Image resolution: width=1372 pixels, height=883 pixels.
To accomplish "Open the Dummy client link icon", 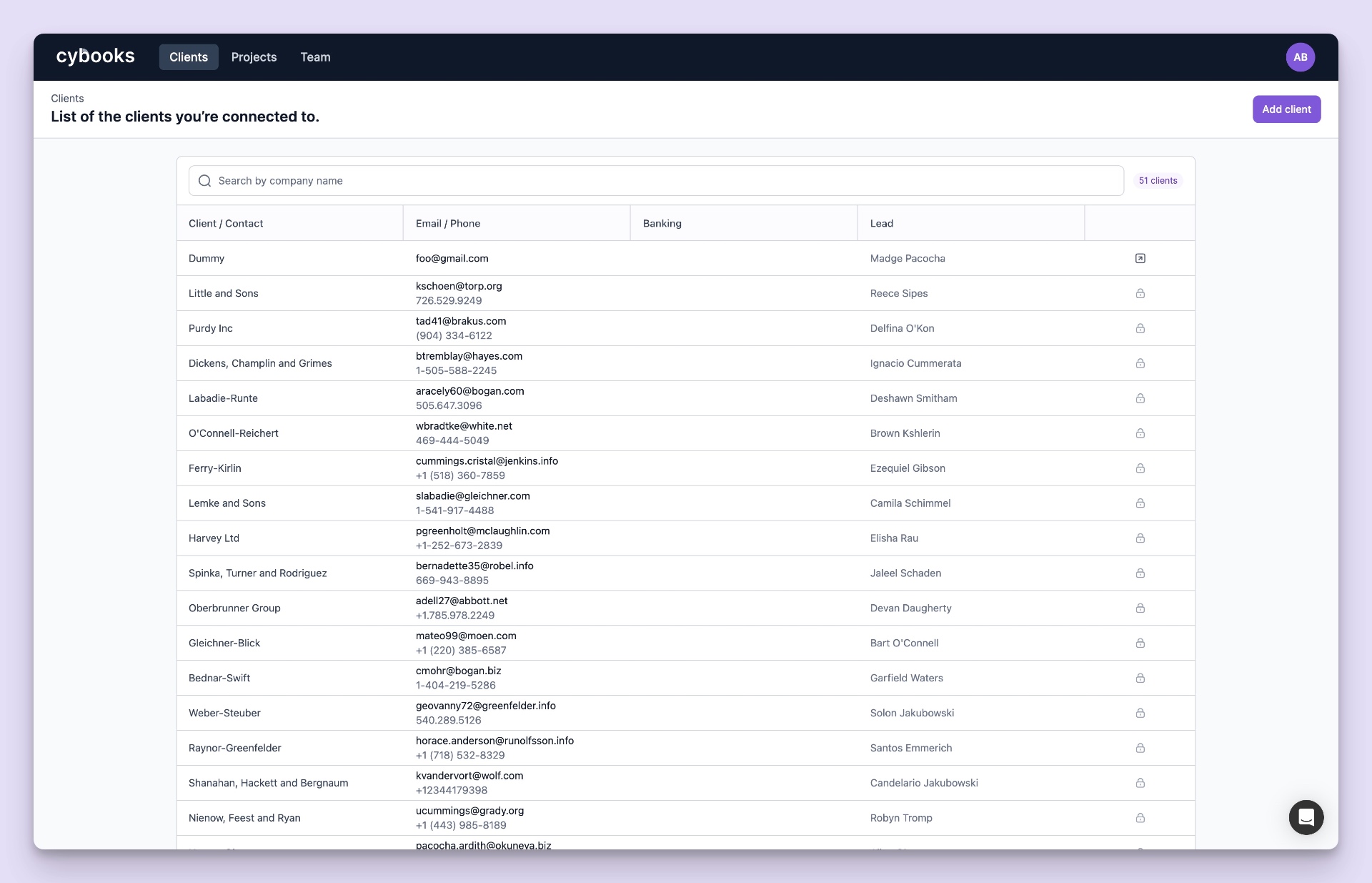I will [1140, 258].
